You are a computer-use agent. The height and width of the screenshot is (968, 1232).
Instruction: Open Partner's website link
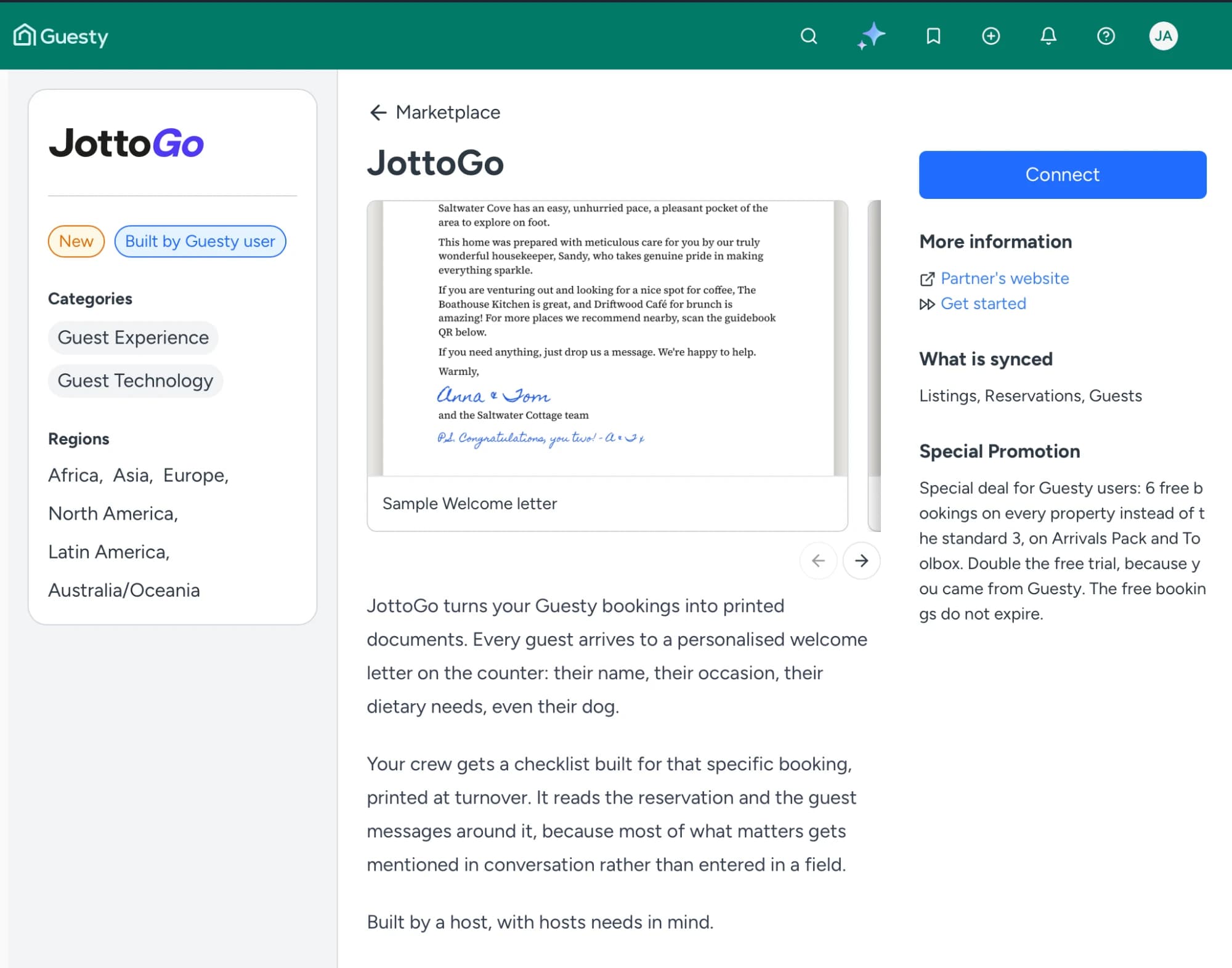click(x=1005, y=278)
